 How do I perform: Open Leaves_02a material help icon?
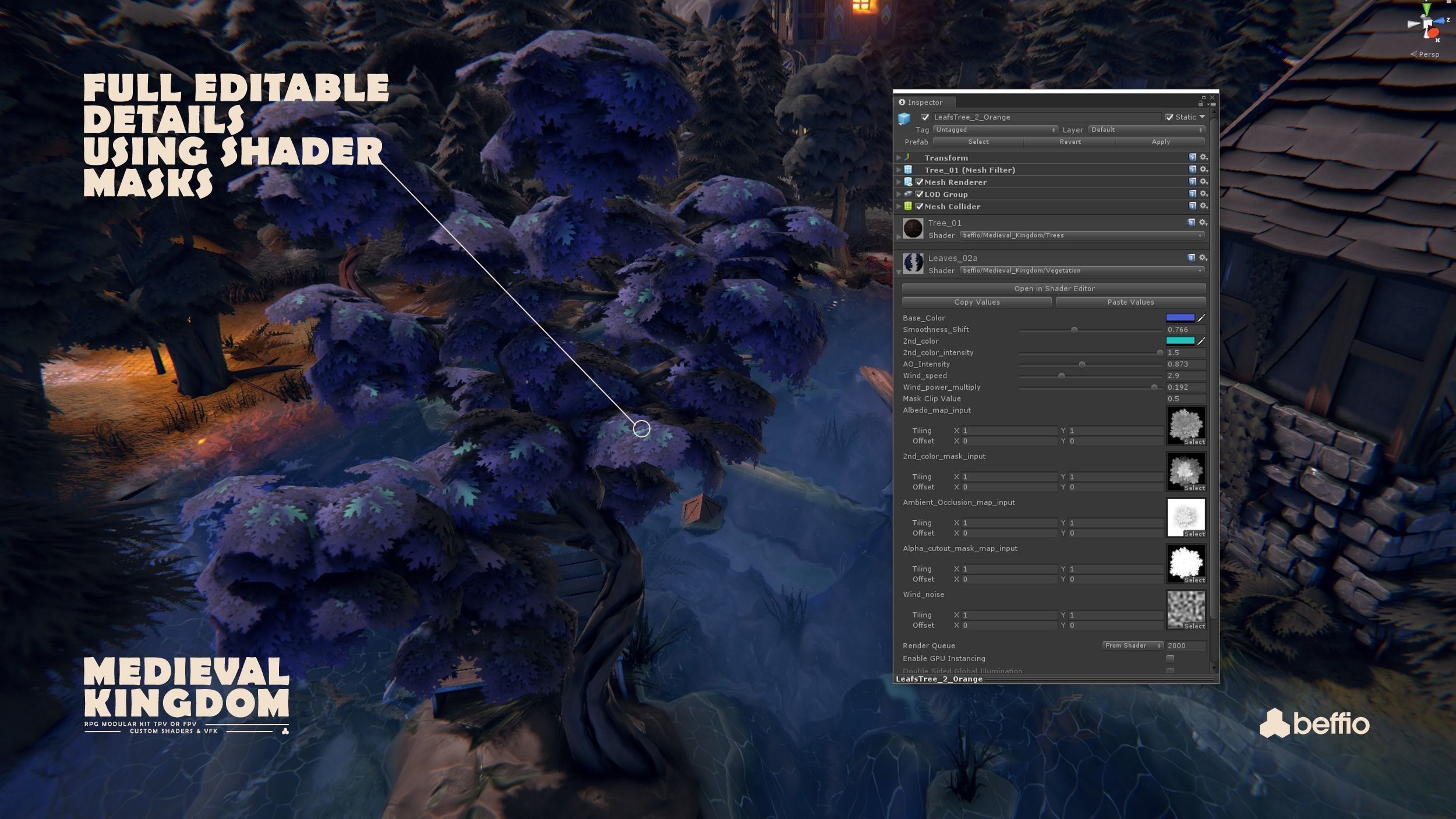[1191, 257]
